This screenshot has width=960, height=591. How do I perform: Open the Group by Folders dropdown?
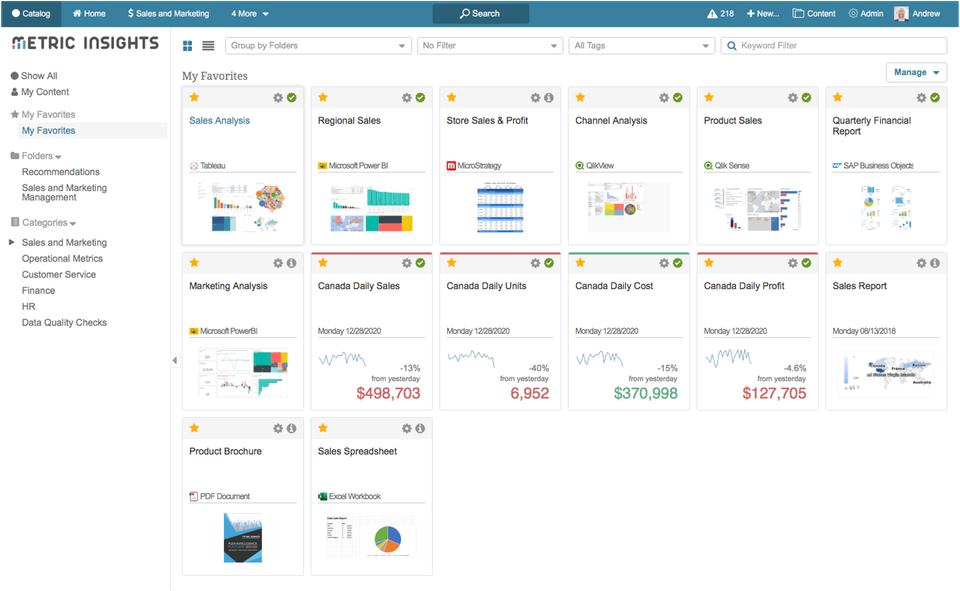318,45
